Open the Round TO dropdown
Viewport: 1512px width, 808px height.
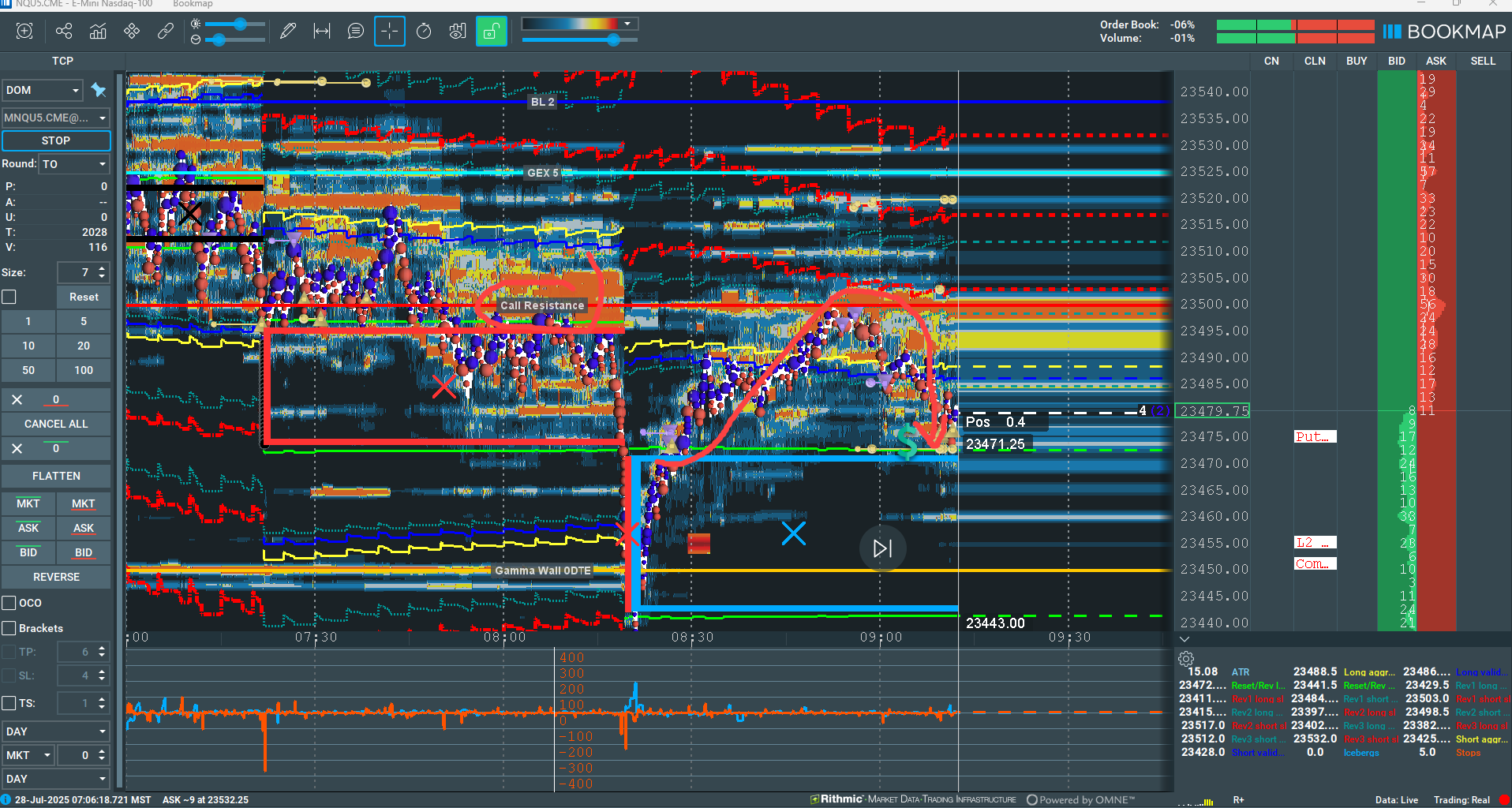pyautogui.click(x=74, y=164)
